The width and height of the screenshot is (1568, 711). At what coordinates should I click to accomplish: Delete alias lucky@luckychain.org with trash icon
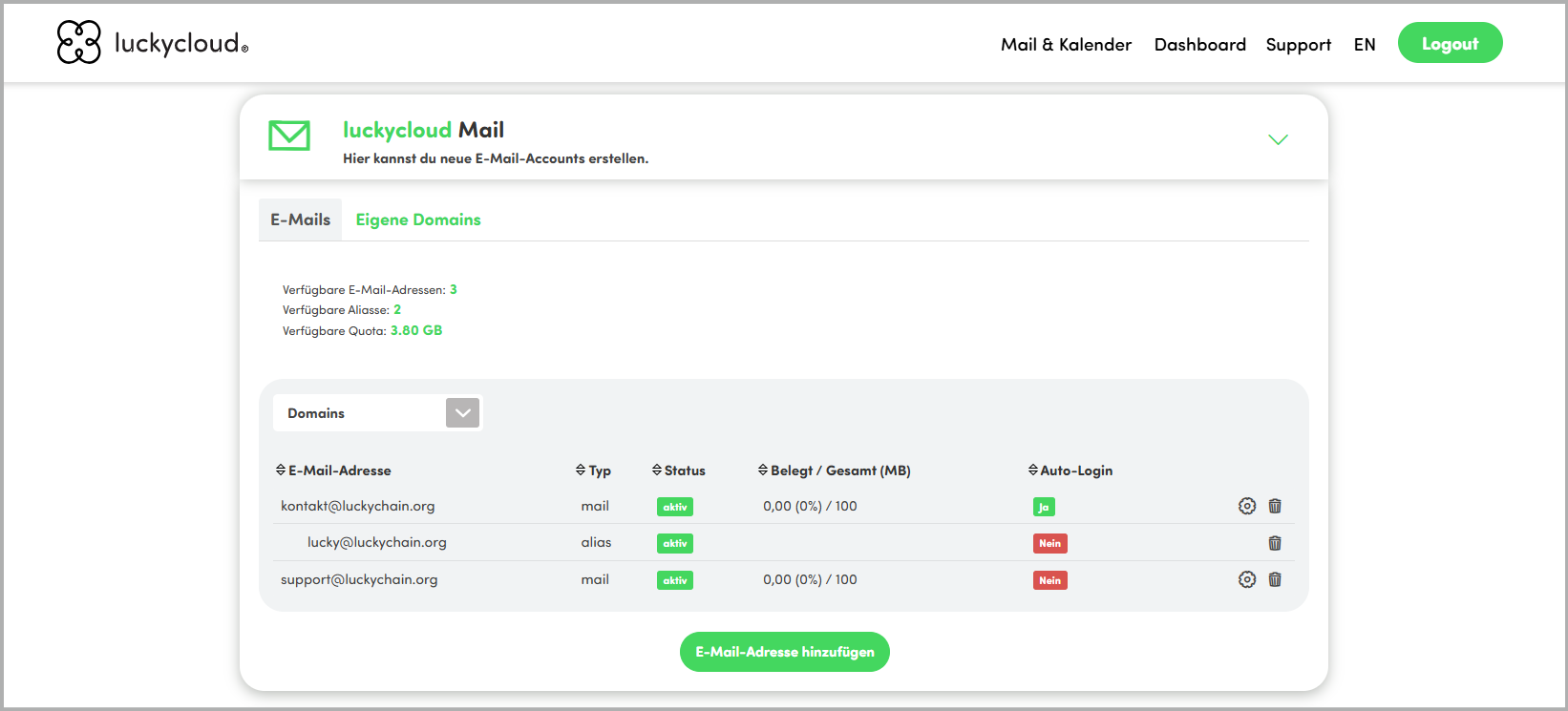point(1274,543)
